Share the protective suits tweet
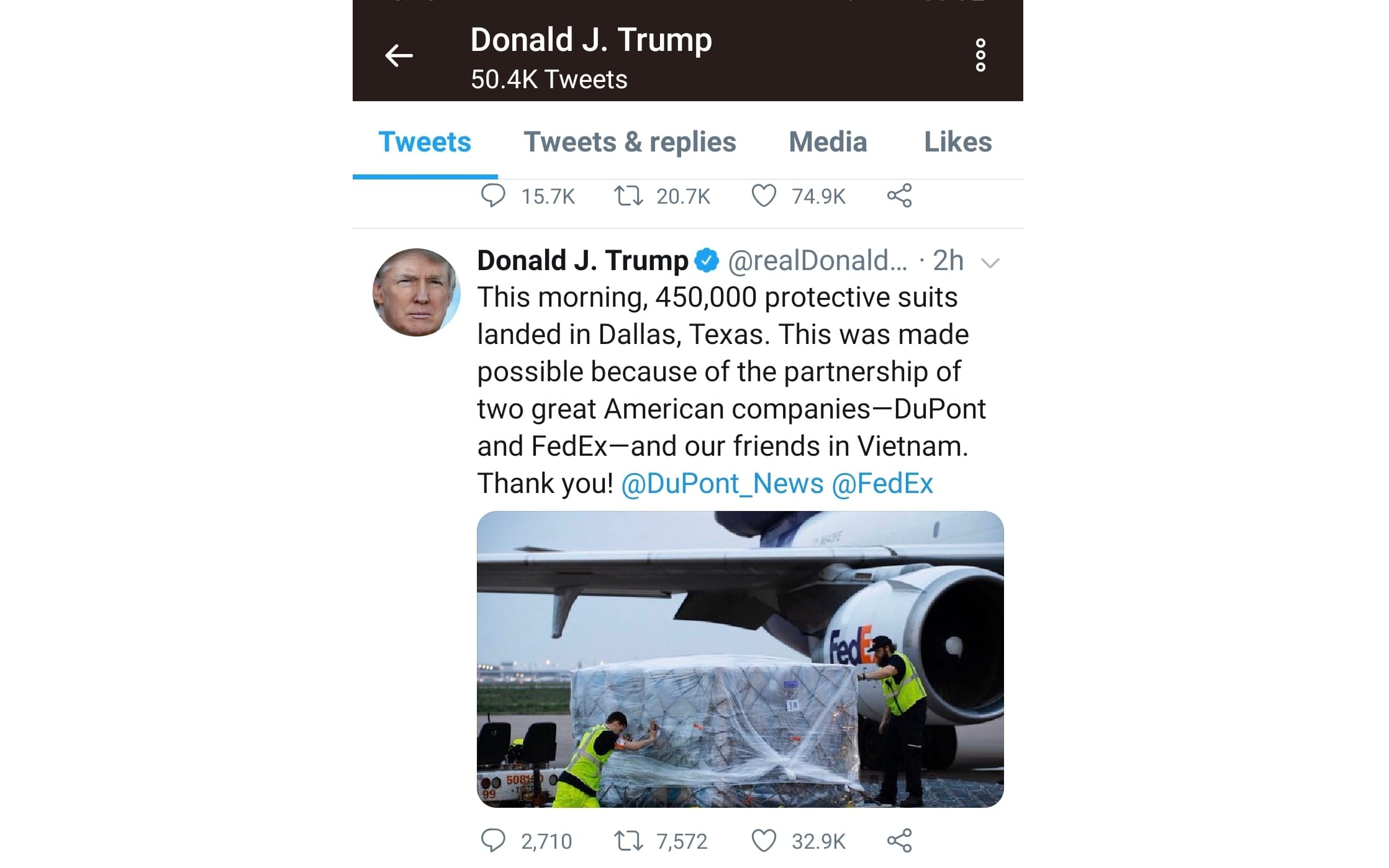 coord(899,841)
